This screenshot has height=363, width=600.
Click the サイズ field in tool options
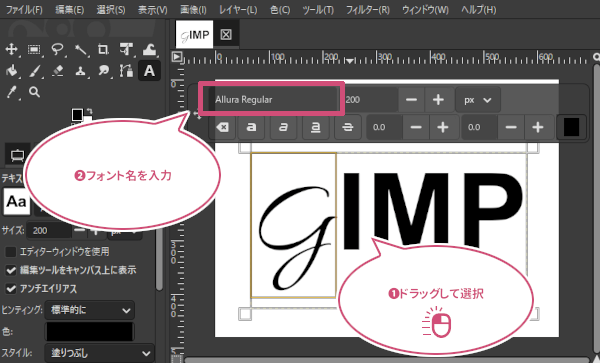coord(49,230)
